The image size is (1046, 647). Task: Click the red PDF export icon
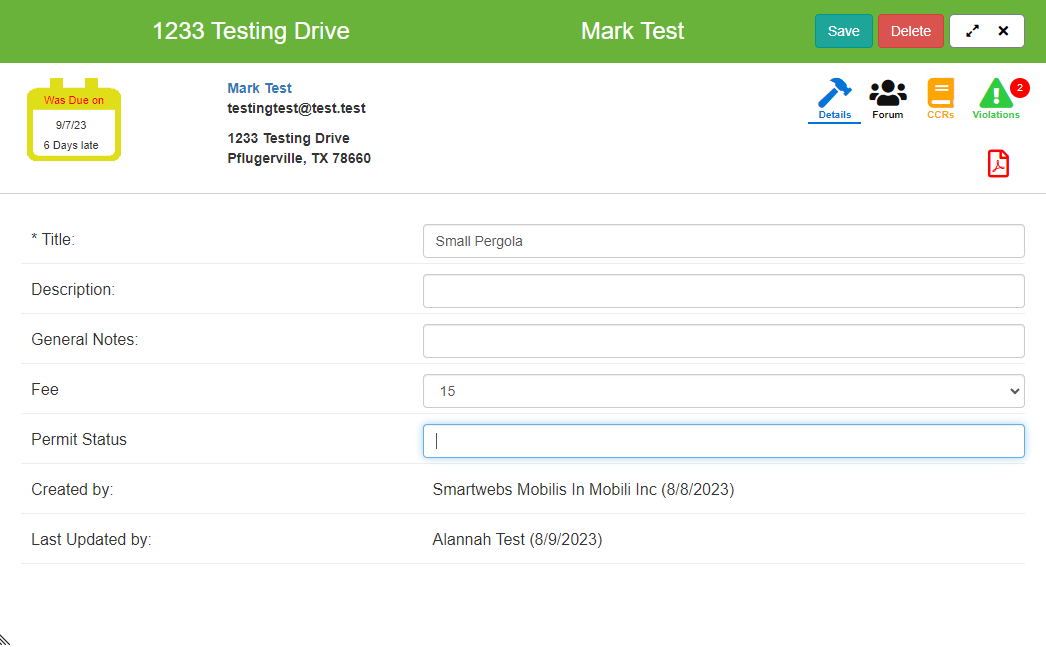(998, 163)
